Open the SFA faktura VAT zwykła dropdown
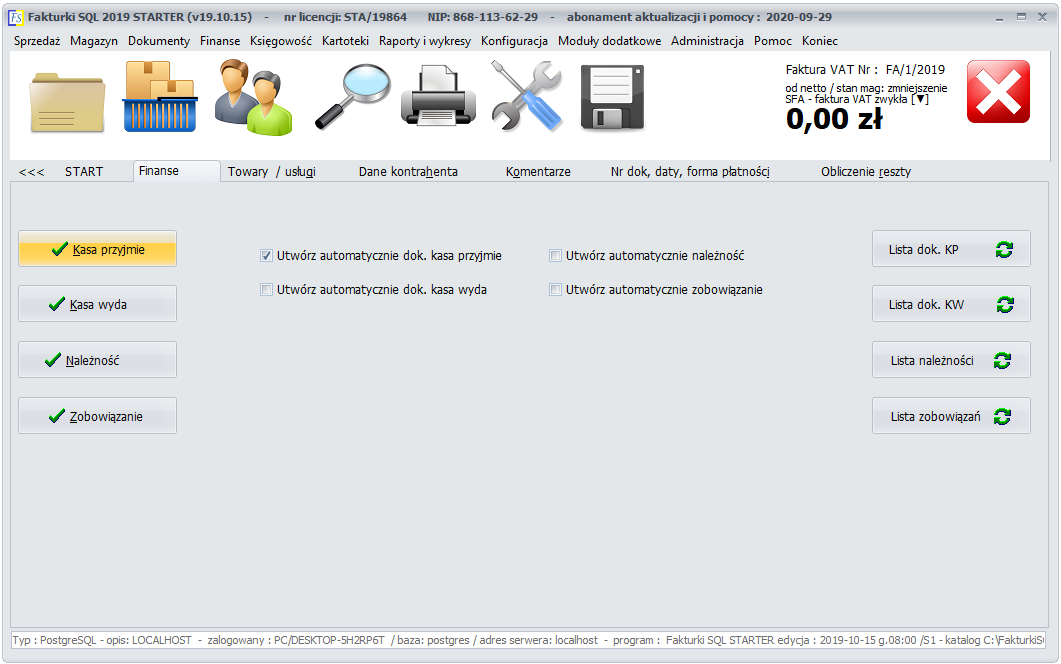This screenshot has height=664, width=1061. [x=920, y=99]
